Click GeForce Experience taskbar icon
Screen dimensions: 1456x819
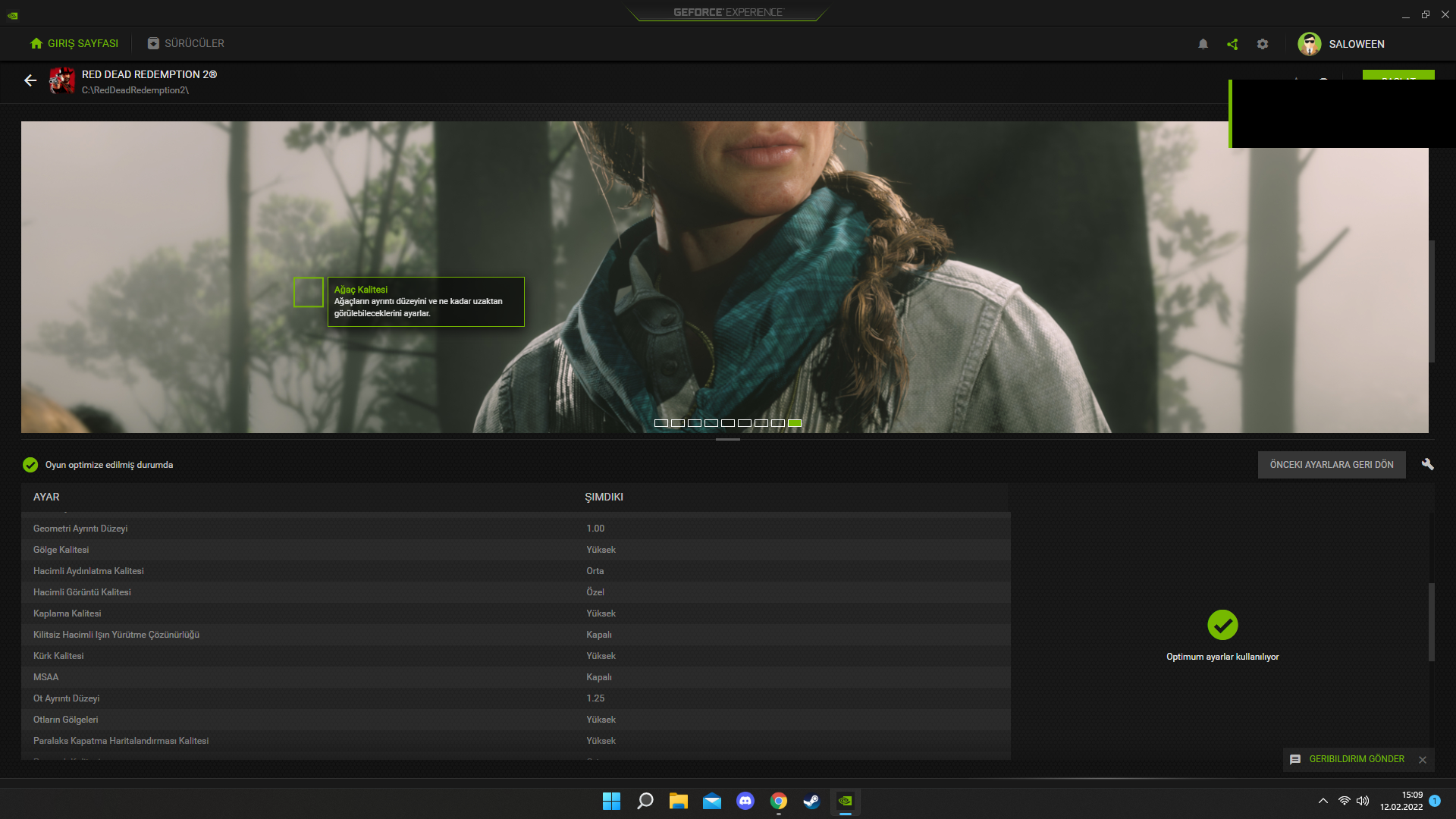pyautogui.click(x=845, y=802)
